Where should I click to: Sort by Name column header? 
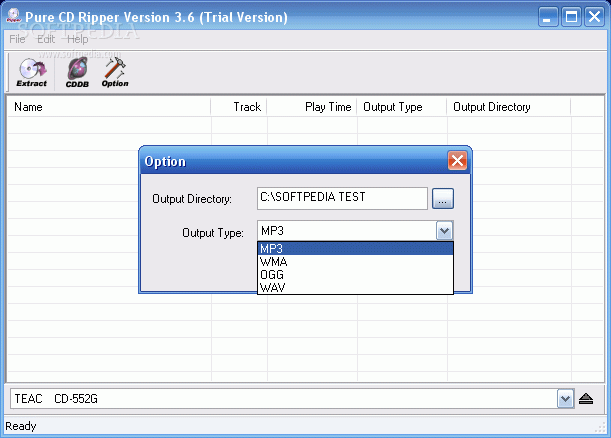click(109, 107)
